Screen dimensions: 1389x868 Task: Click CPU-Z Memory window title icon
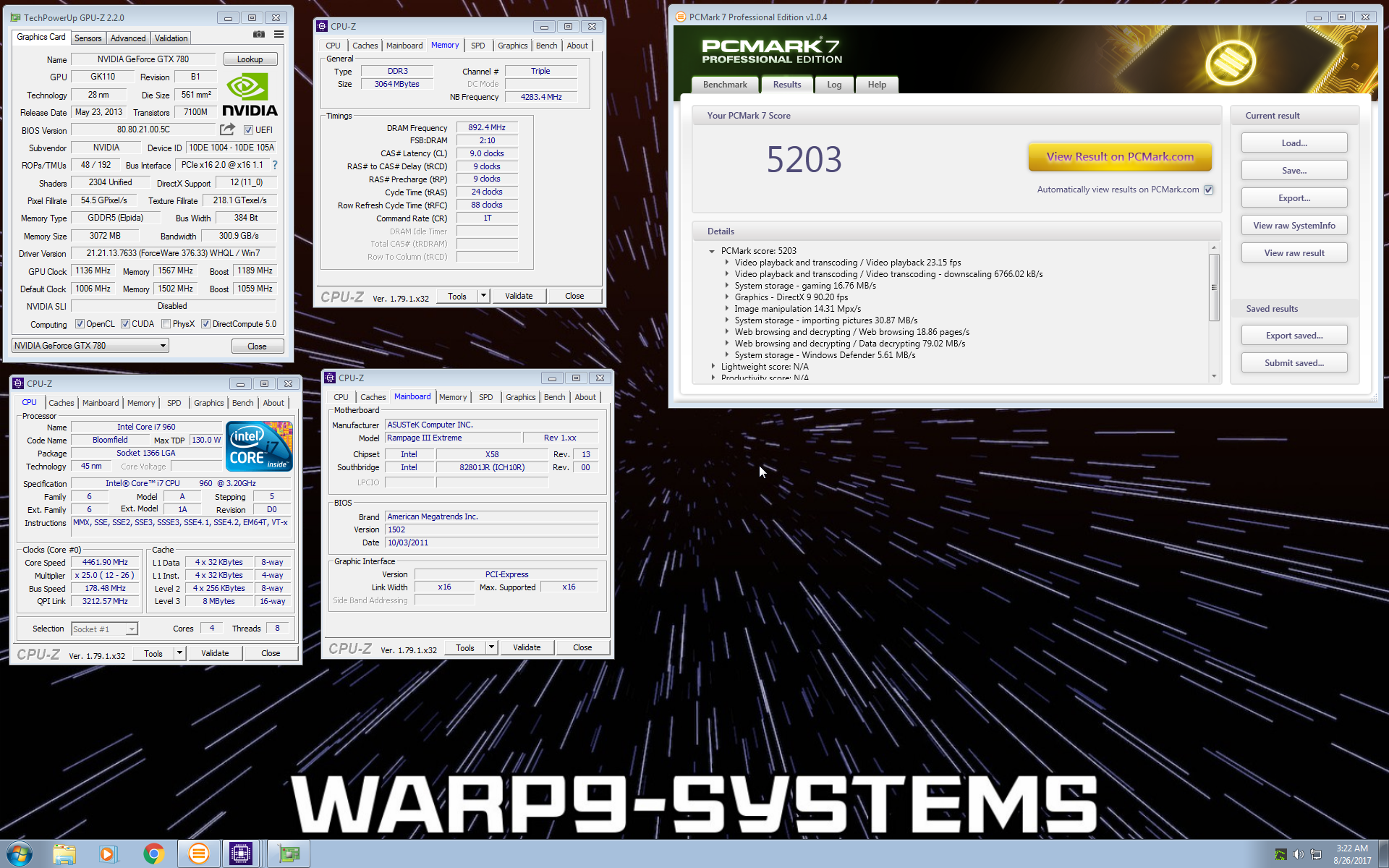pyautogui.click(x=322, y=26)
